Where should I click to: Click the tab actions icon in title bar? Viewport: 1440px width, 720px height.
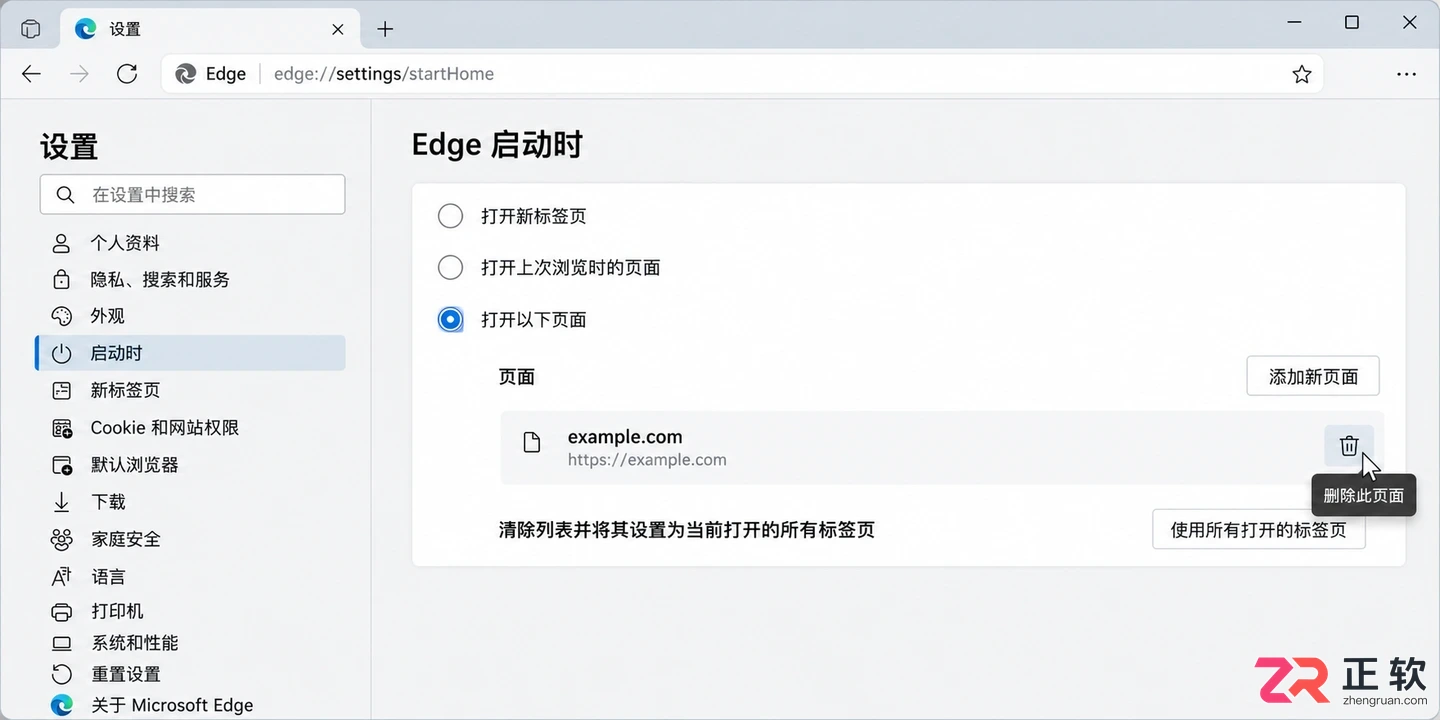pyautogui.click(x=31, y=29)
